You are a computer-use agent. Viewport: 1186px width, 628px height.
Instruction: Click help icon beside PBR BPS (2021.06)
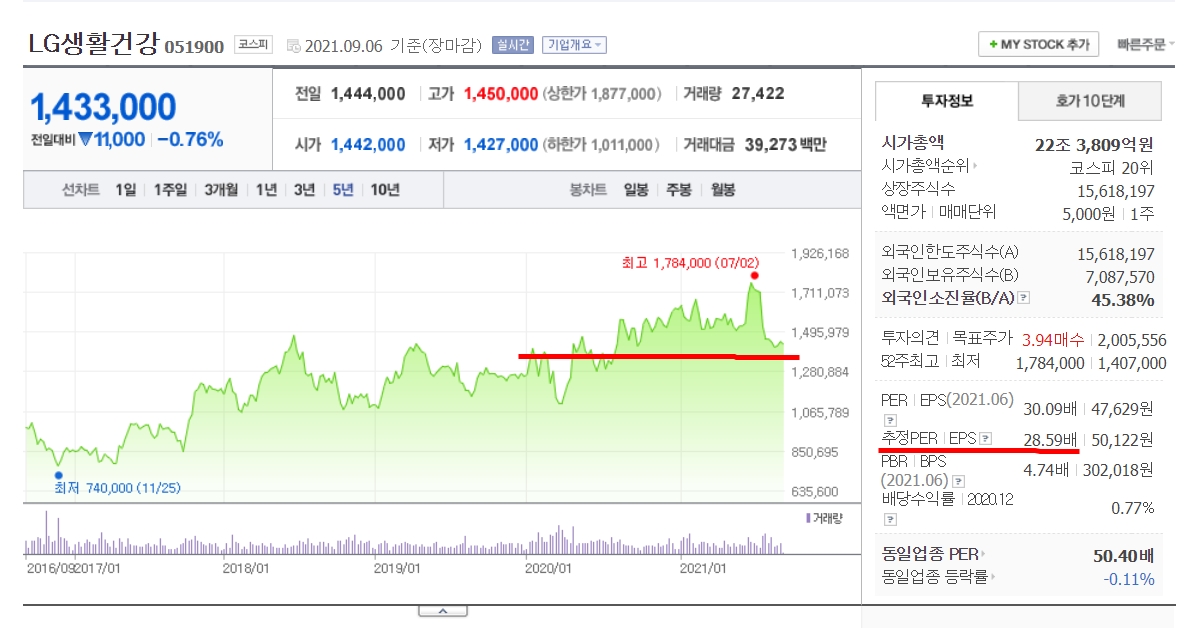958,481
